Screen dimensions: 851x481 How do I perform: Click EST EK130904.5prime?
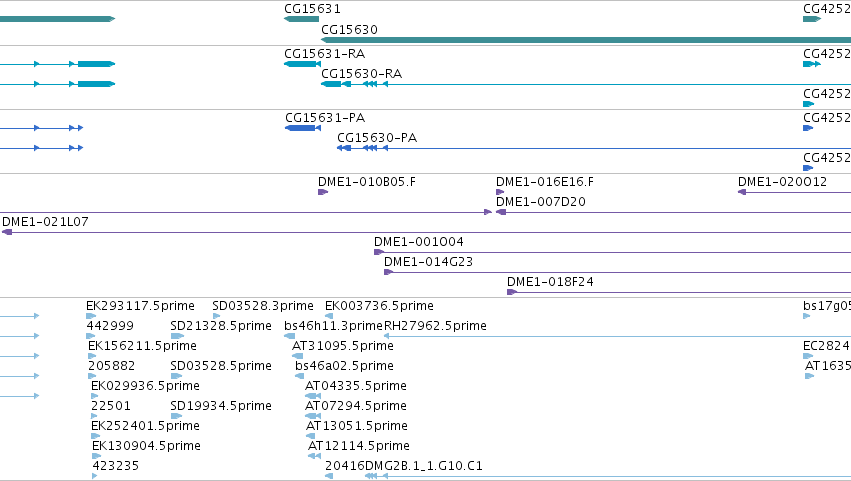point(146,447)
